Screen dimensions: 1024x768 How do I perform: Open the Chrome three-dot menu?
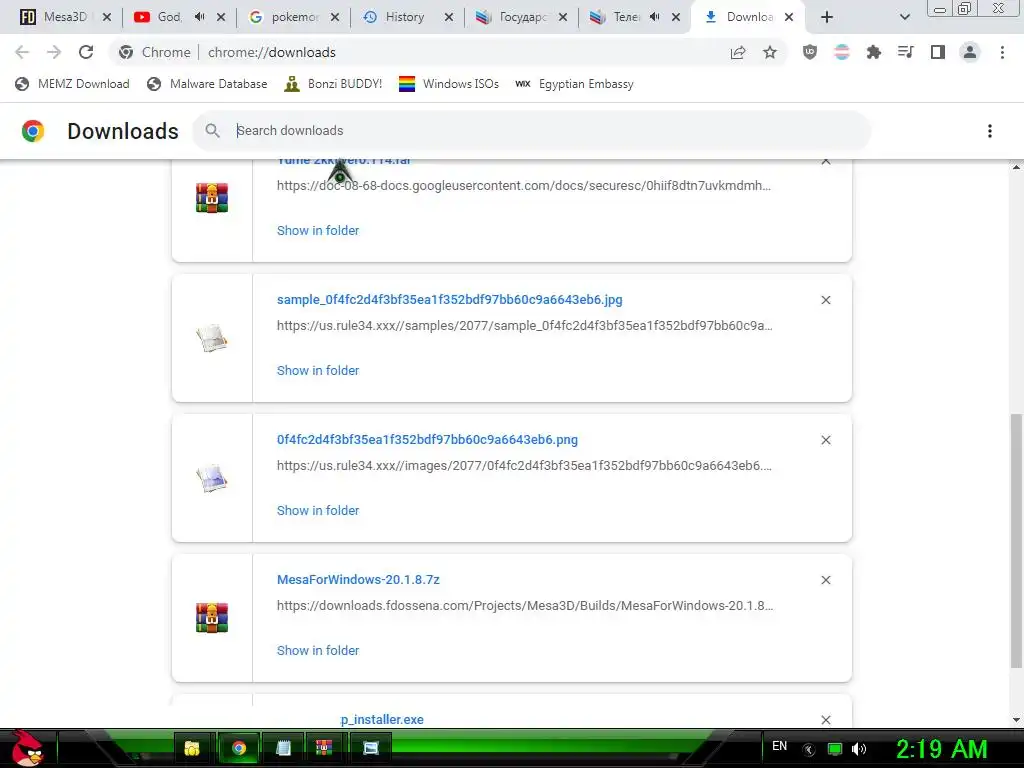[1002, 52]
